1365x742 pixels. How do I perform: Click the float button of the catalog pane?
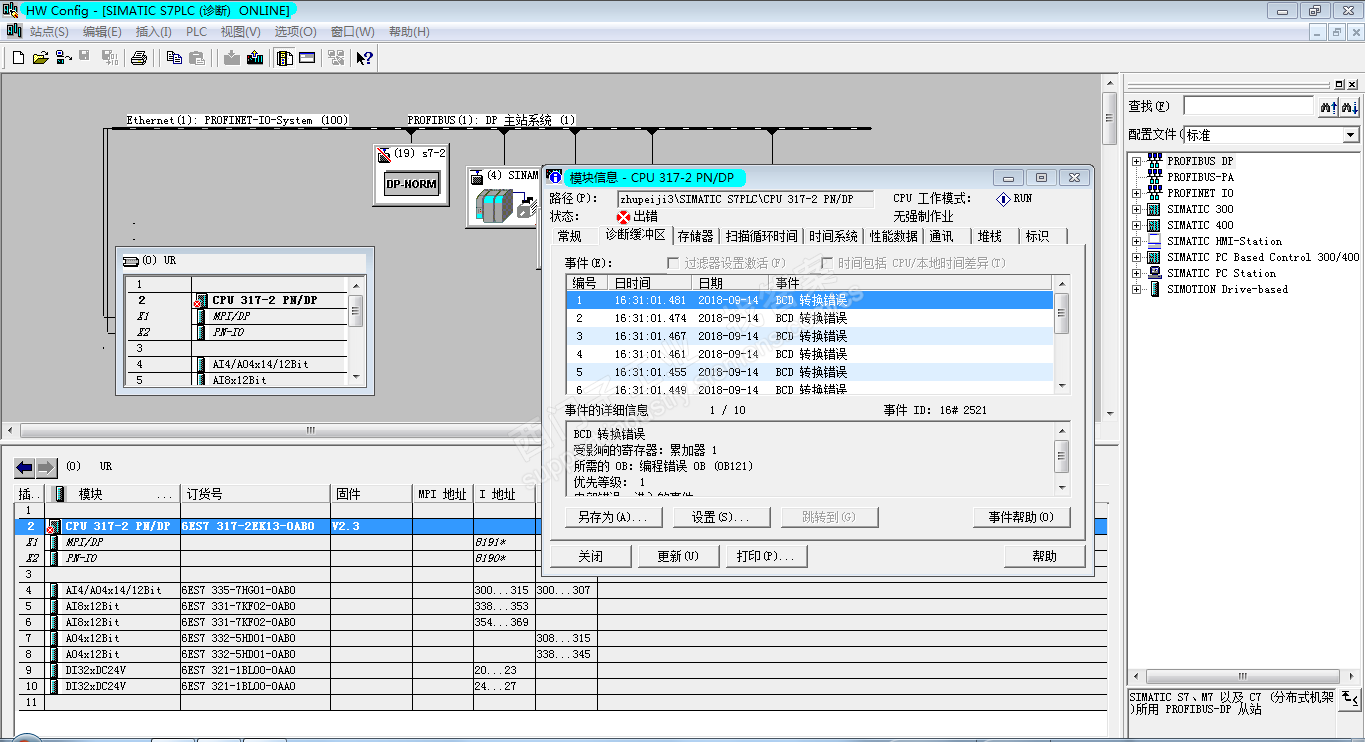1340,84
